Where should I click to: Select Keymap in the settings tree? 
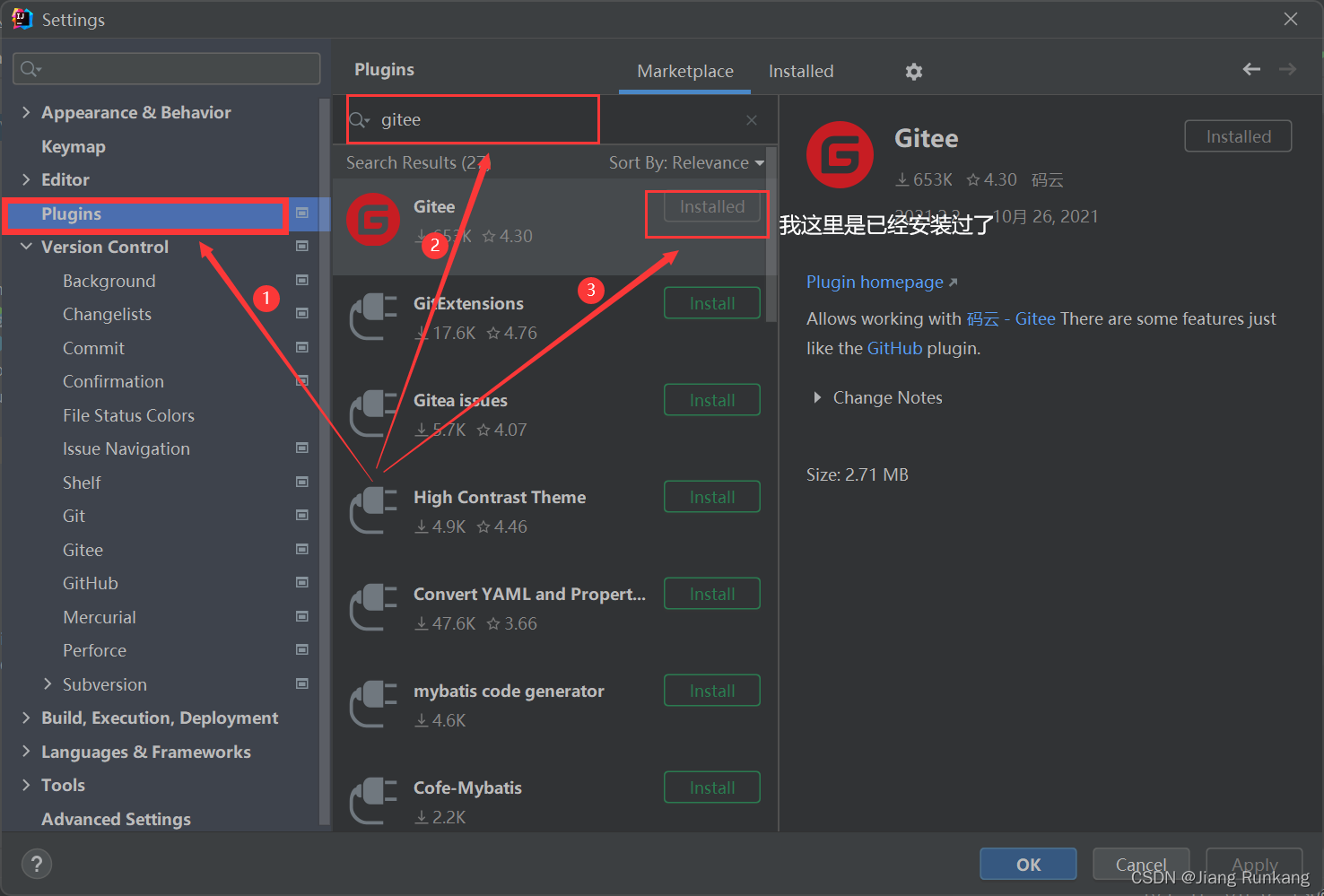[74, 146]
